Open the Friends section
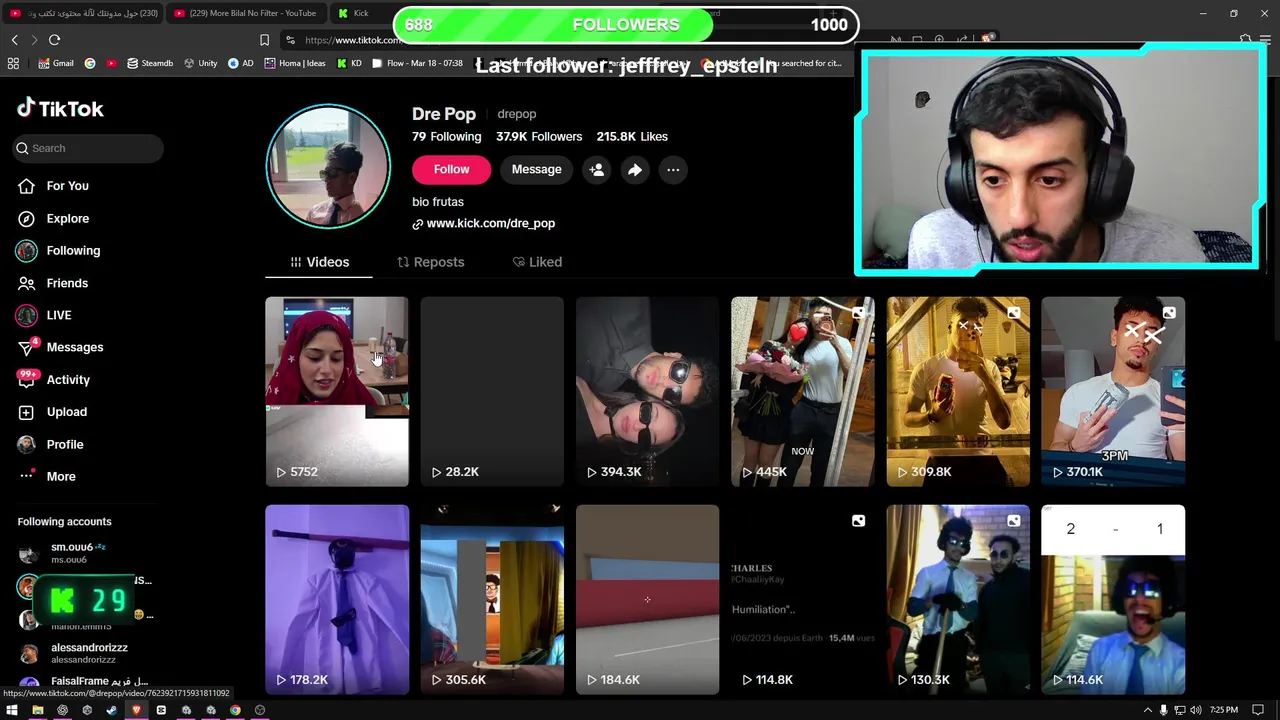Viewport: 1280px width, 720px height. pos(53,283)
